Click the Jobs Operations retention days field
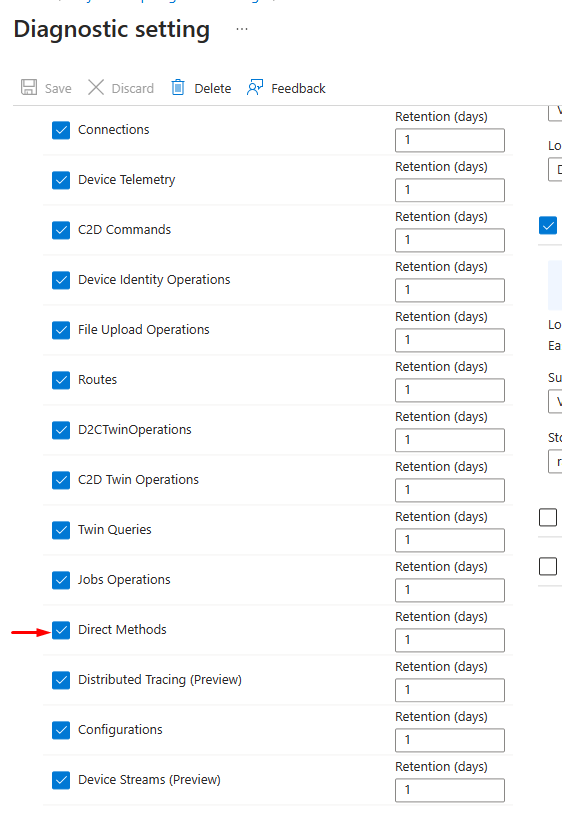Screen dimensions: 562x817 (x=450, y=590)
